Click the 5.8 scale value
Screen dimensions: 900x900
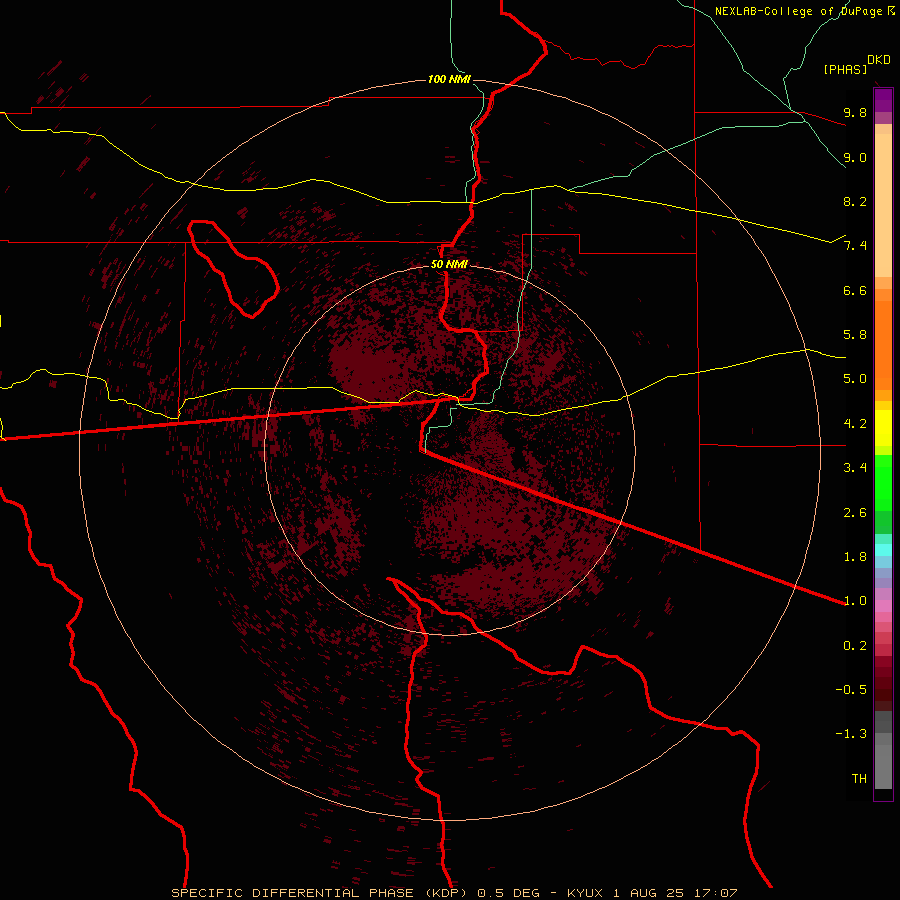tap(855, 335)
